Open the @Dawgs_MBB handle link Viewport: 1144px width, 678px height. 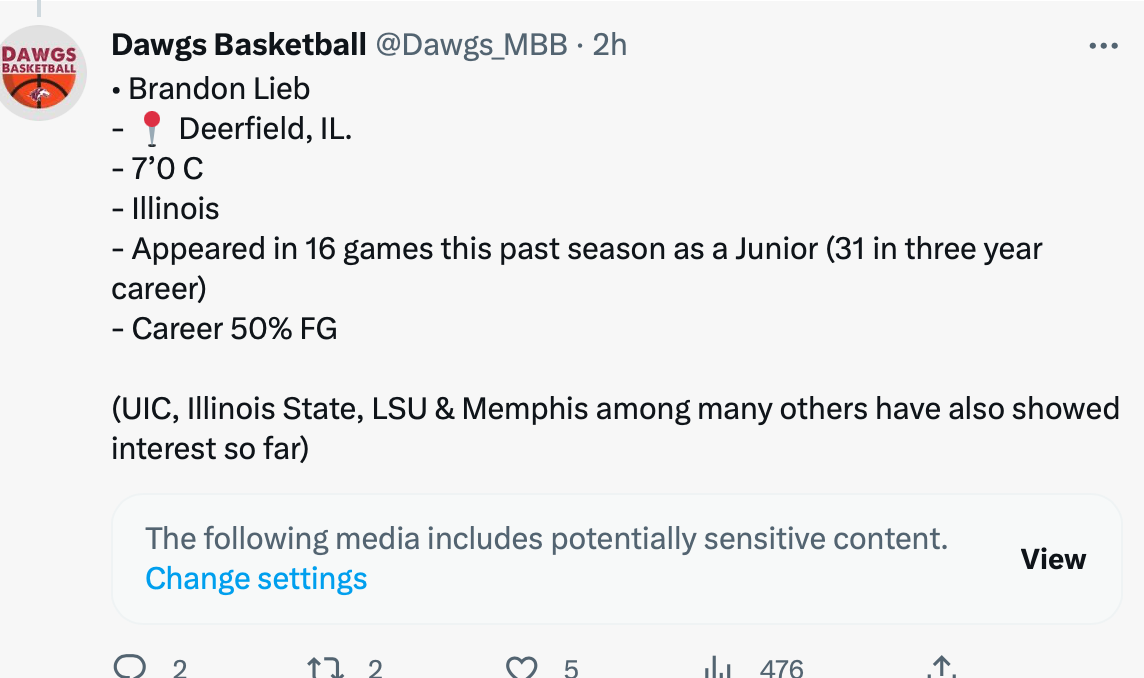470,45
